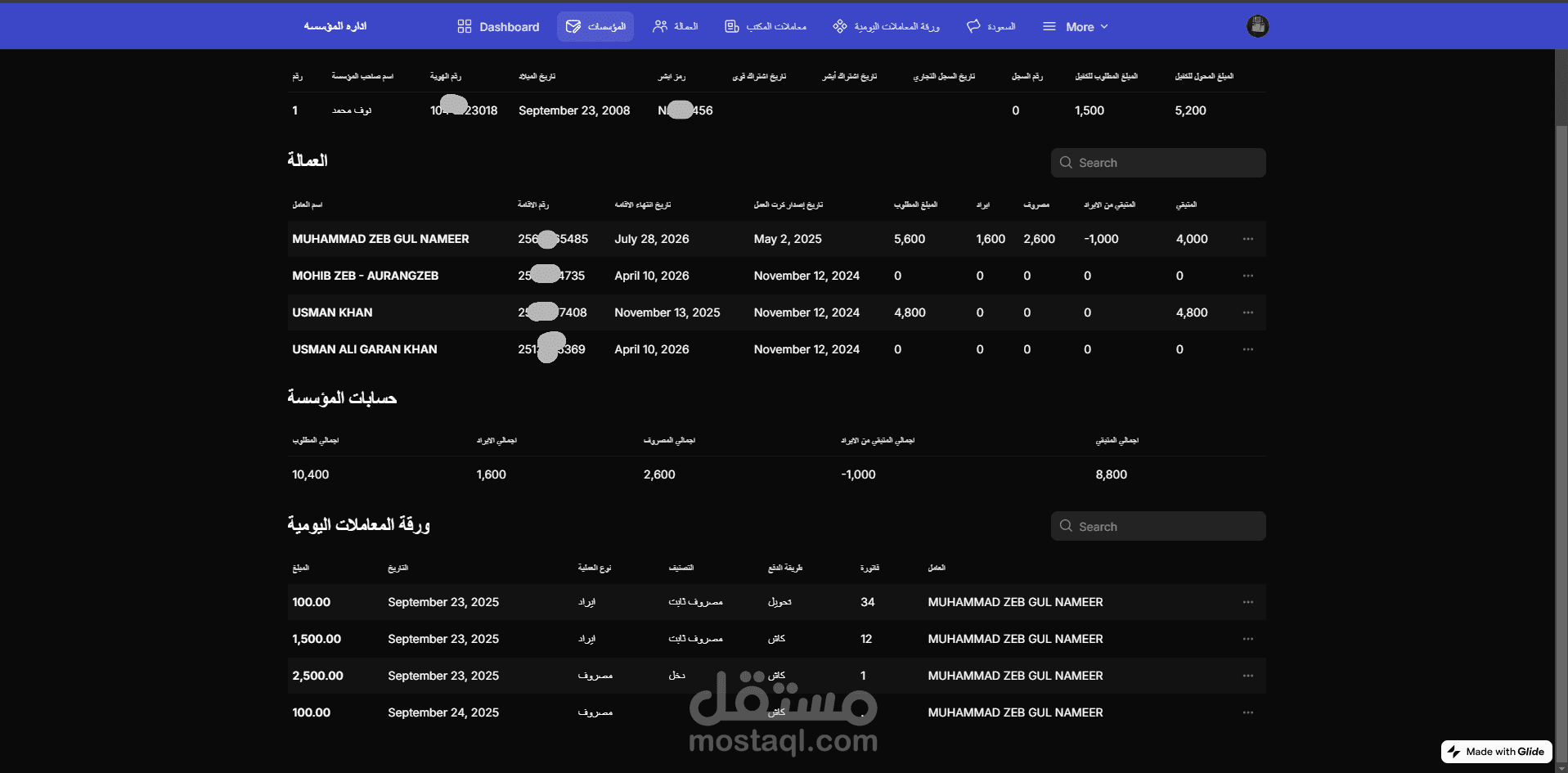
Task: Click the 5,600 amount in the workers table
Action: tap(910, 239)
